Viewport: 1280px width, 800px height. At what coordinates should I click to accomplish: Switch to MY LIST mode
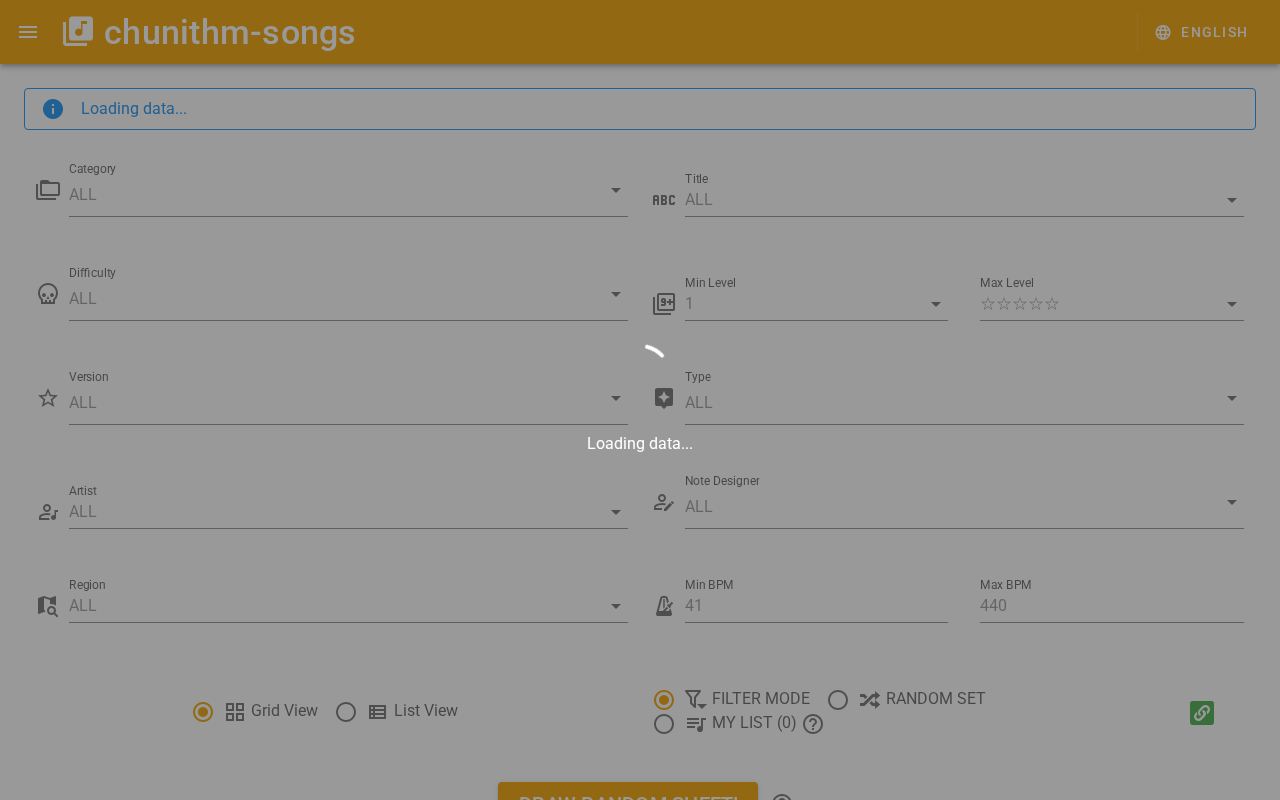(x=664, y=724)
